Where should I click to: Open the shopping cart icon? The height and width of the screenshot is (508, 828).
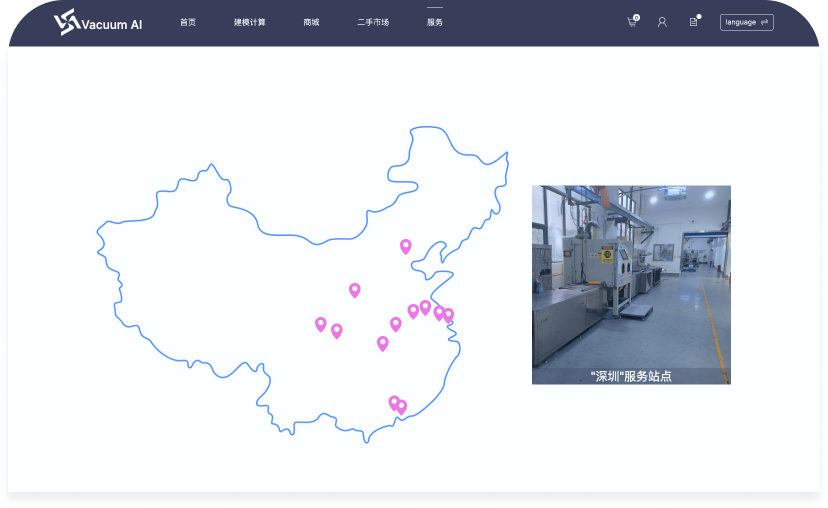632,22
